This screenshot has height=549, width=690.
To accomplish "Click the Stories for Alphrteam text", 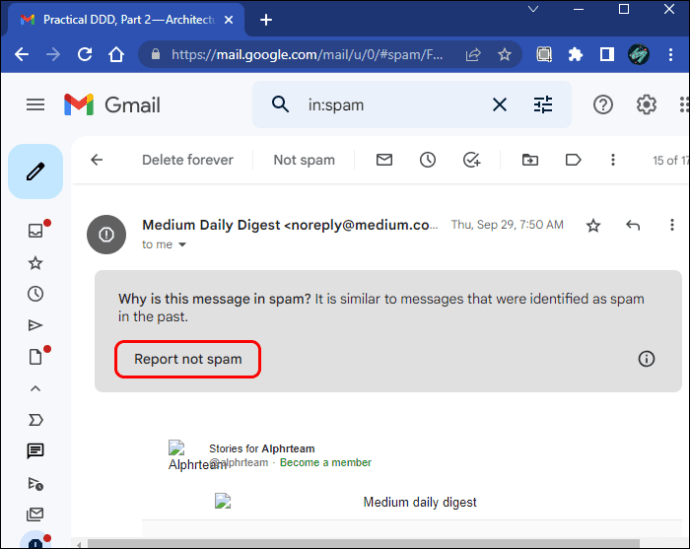I will (x=262, y=449).
